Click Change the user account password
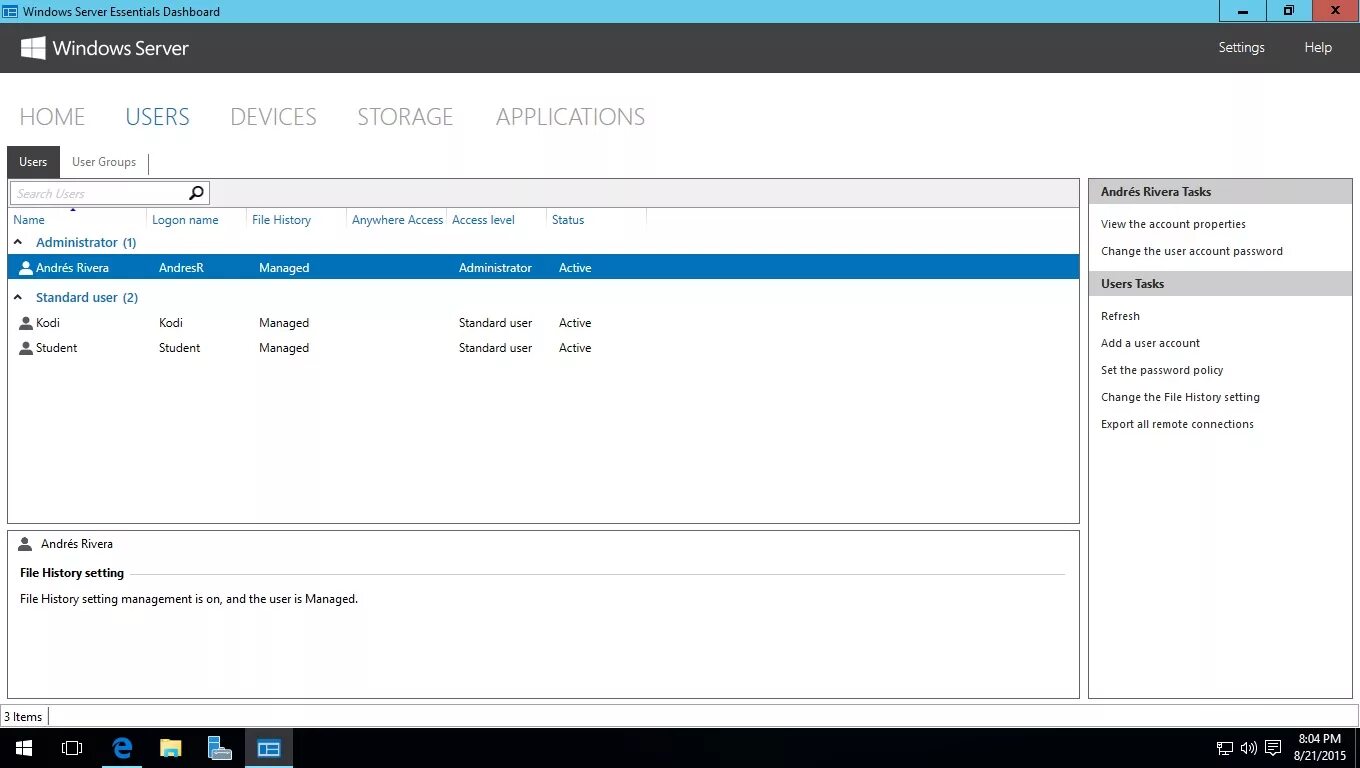 coord(1192,251)
